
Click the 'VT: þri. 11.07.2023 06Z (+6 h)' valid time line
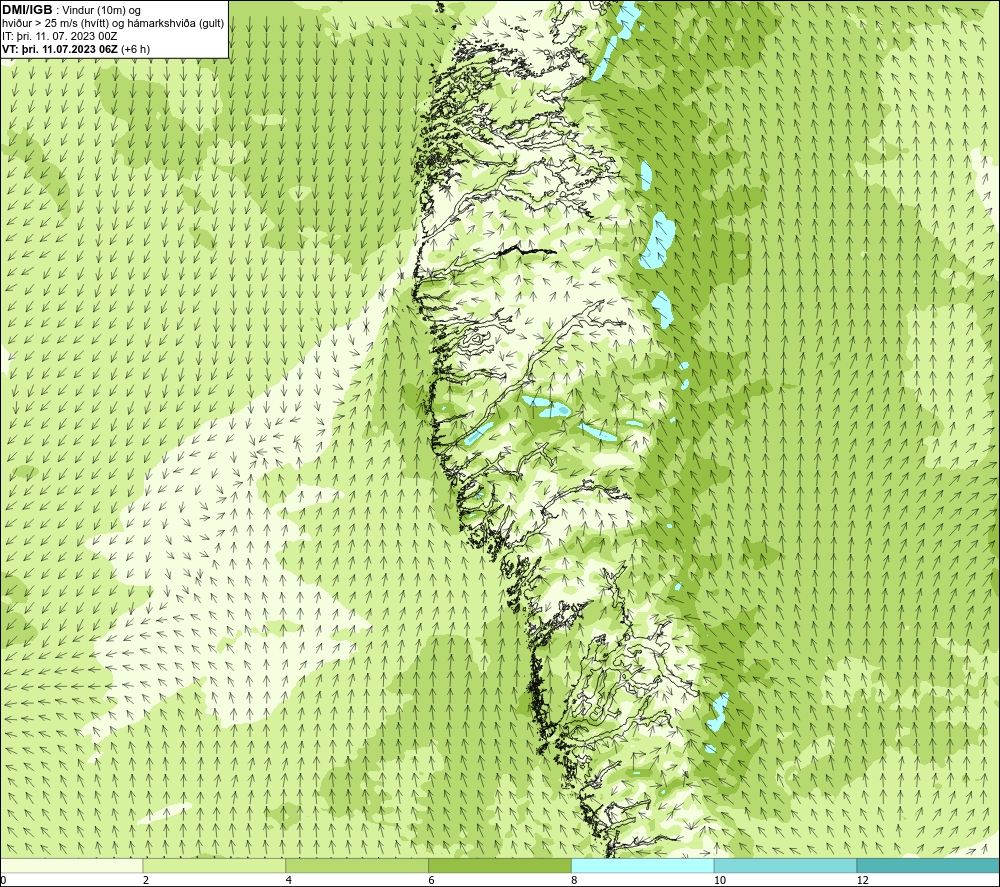coord(76,48)
